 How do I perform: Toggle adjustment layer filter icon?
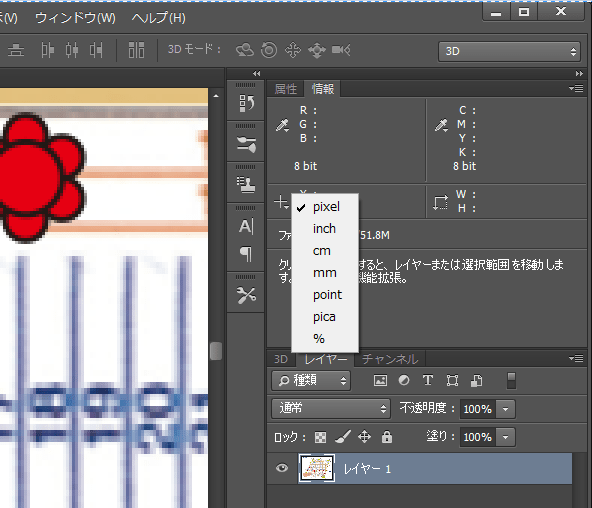(404, 380)
